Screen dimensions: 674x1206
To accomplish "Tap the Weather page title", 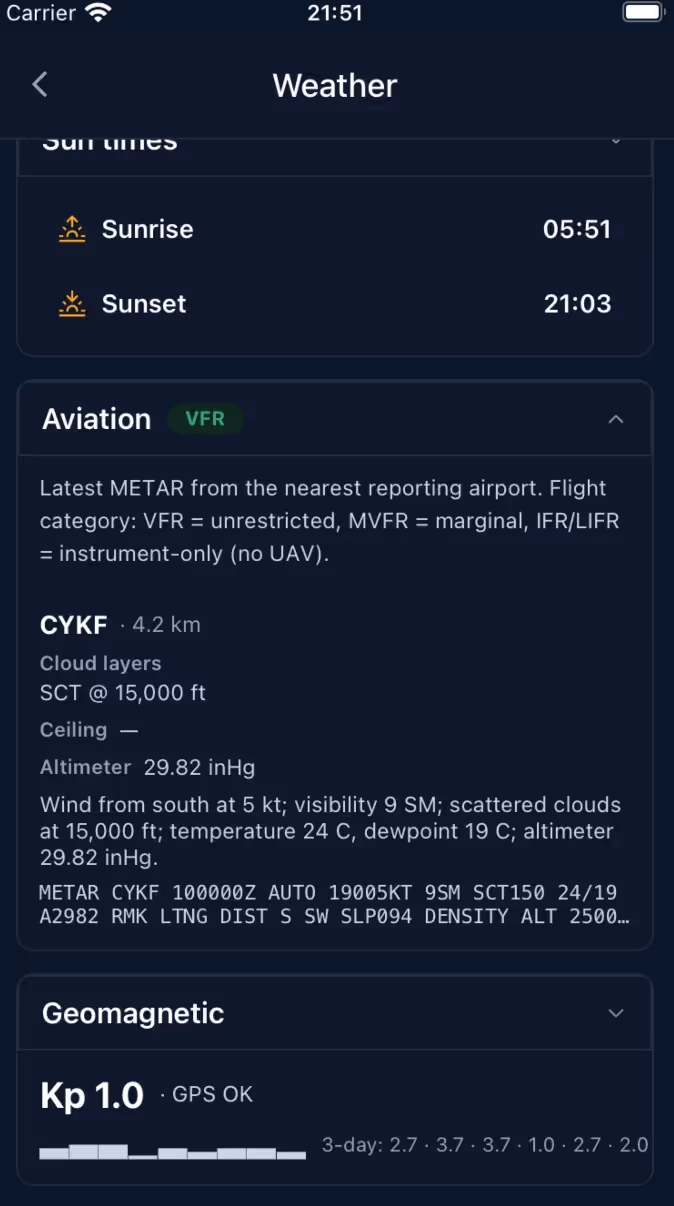I will coord(335,85).
